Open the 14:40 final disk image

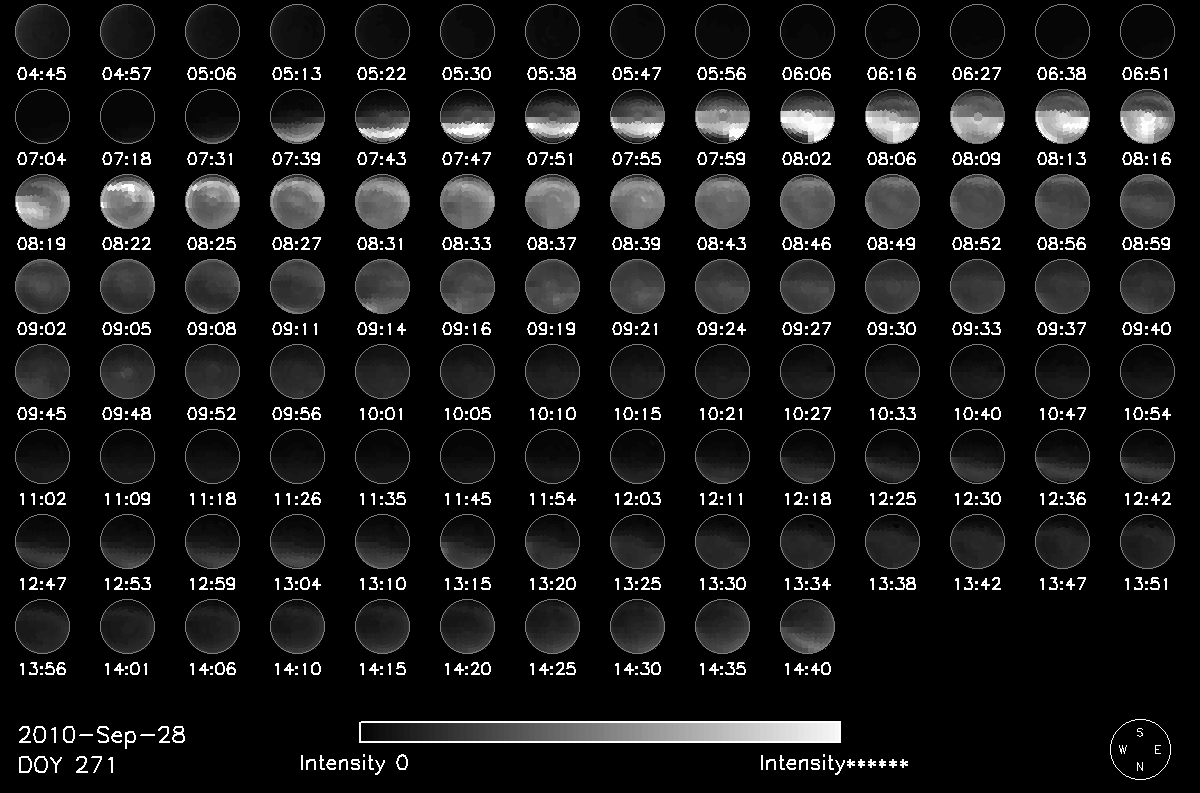tap(807, 627)
